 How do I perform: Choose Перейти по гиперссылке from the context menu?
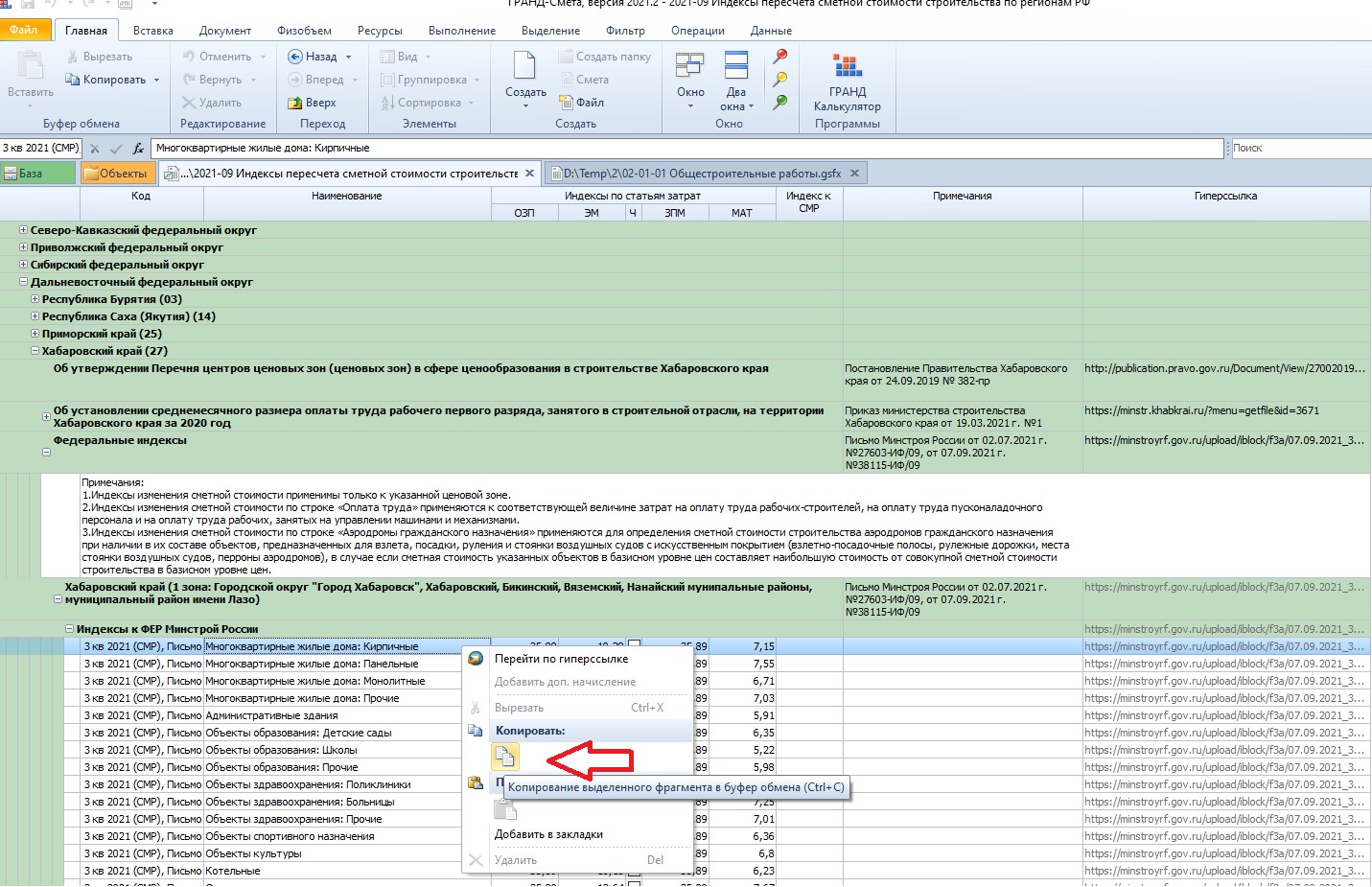point(561,659)
